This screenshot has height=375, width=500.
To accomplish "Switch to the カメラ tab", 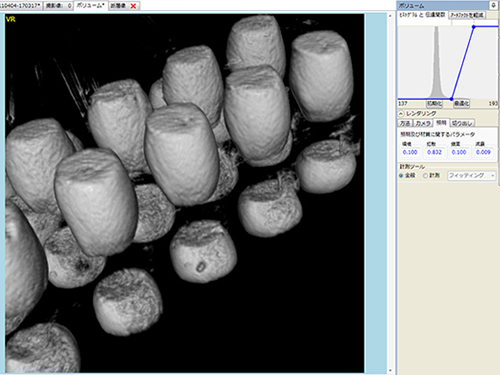I will click(423, 123).
